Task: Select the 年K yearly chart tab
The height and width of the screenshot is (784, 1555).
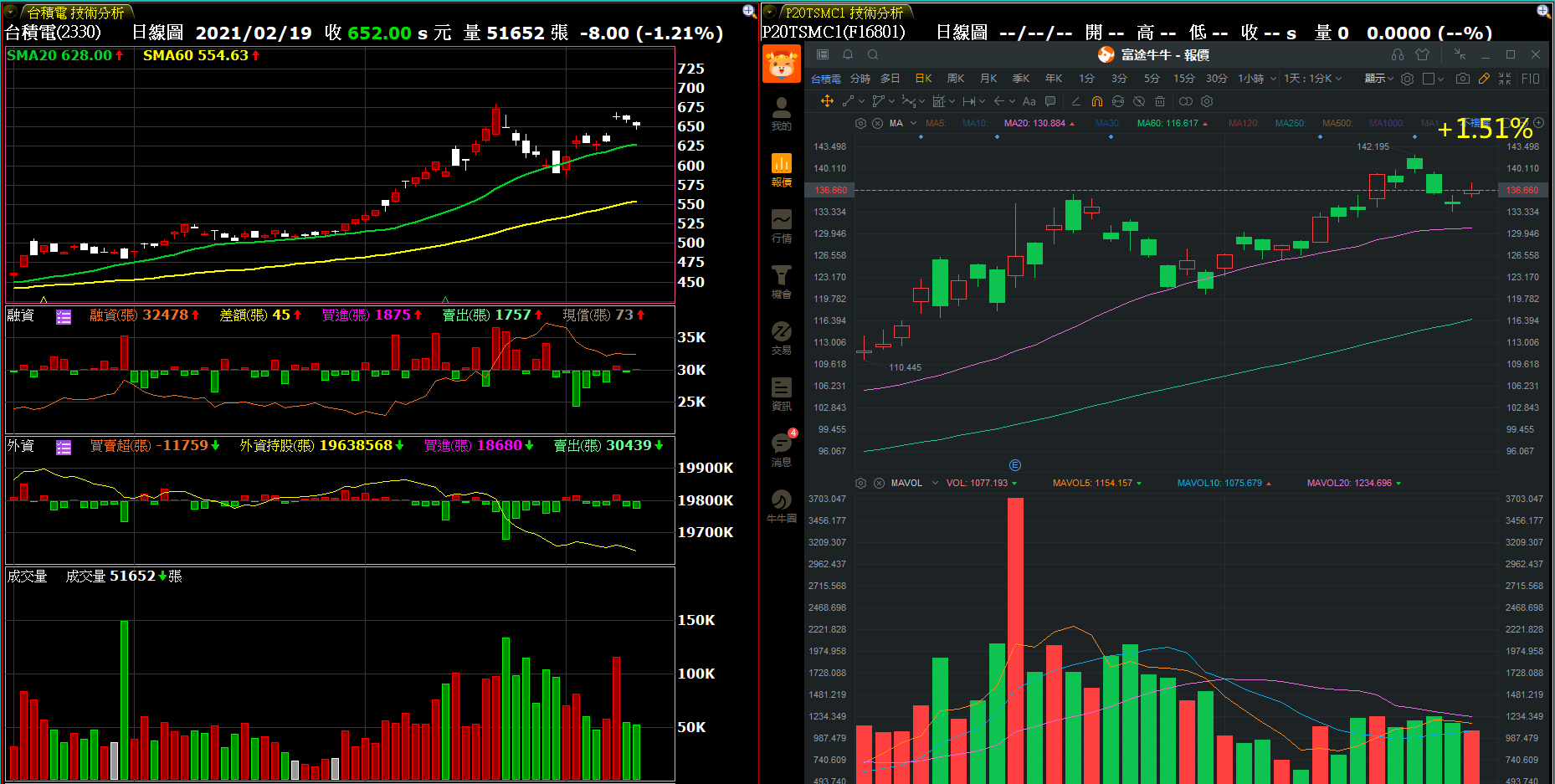Action: tap(1054, 79)
